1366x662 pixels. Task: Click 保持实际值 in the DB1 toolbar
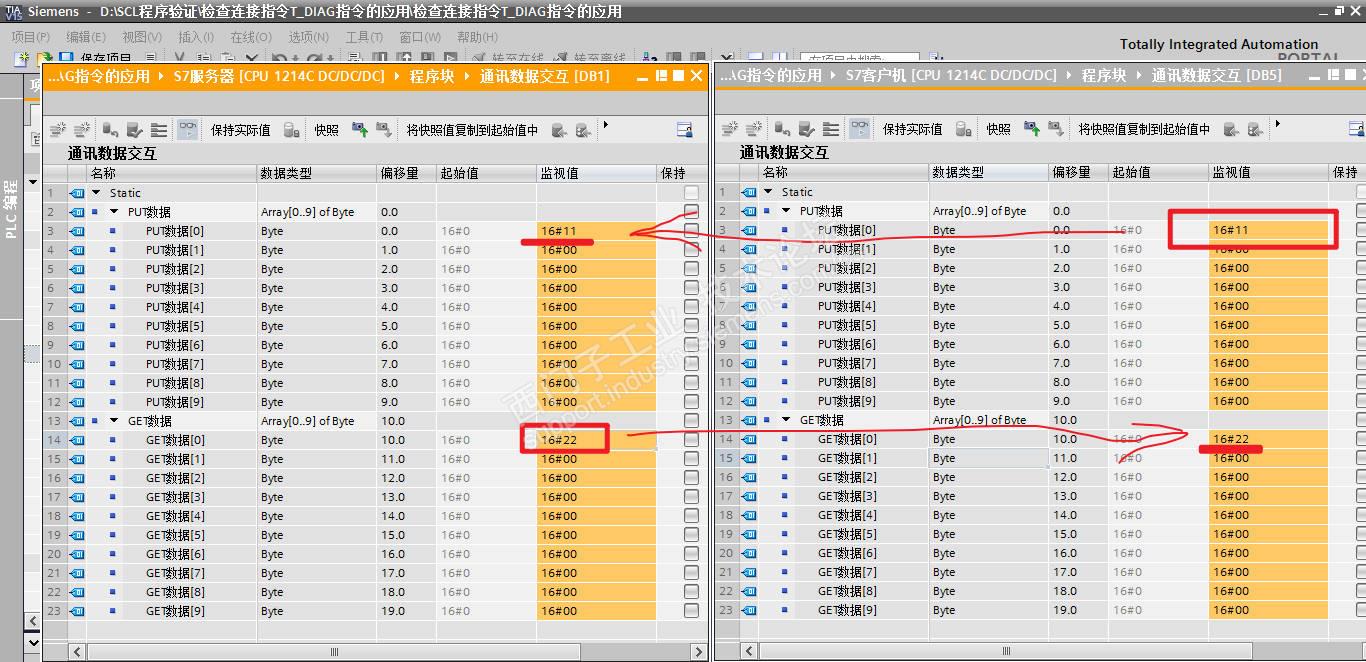pos(240,130)
